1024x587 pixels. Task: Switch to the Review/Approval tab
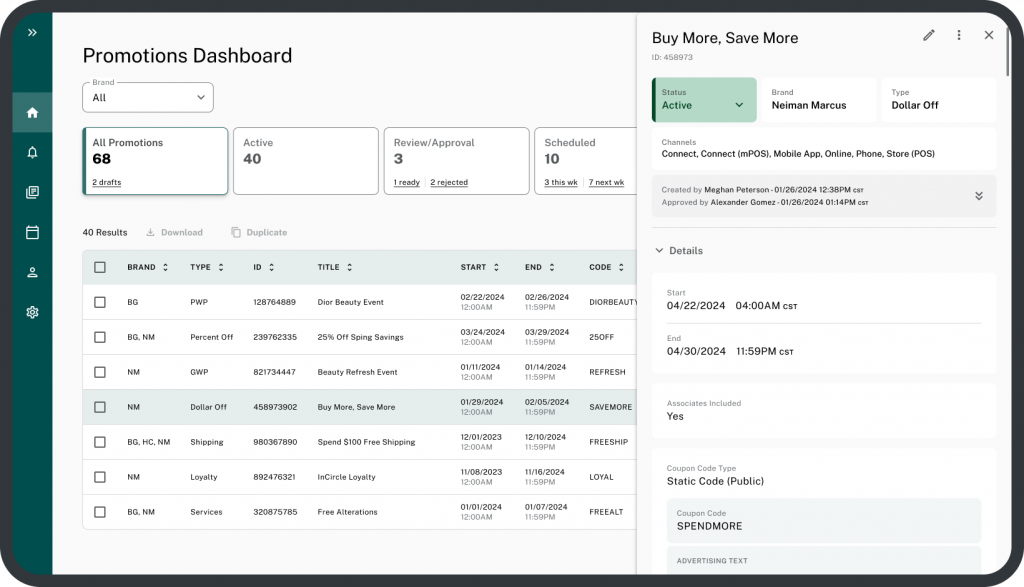[455, 160]
